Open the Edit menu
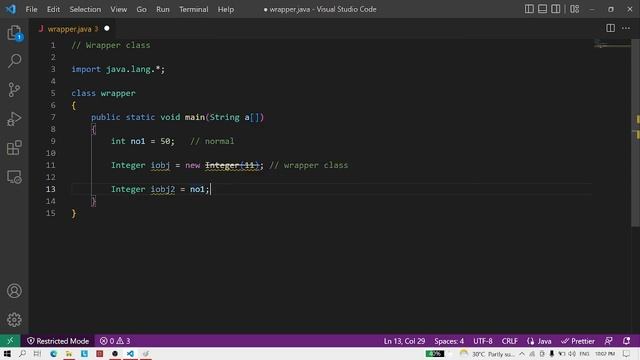The width and height of the screenshot is (640, 360). [x=53, y=9]
